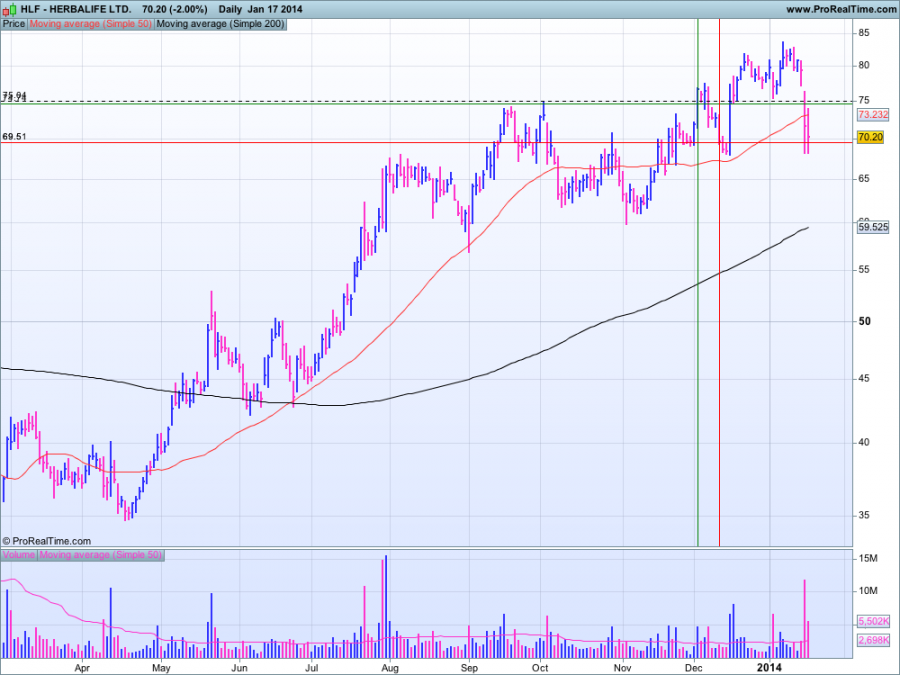Click the 59.525 moving average value tag

872,227
